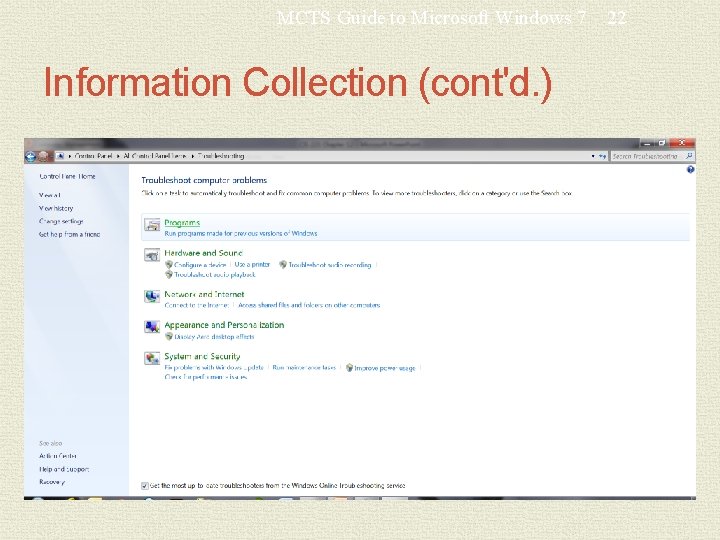This screenshot has height=540, width=720.
Task: Click View all in the sidebar
Action: (x=50, y=195)
